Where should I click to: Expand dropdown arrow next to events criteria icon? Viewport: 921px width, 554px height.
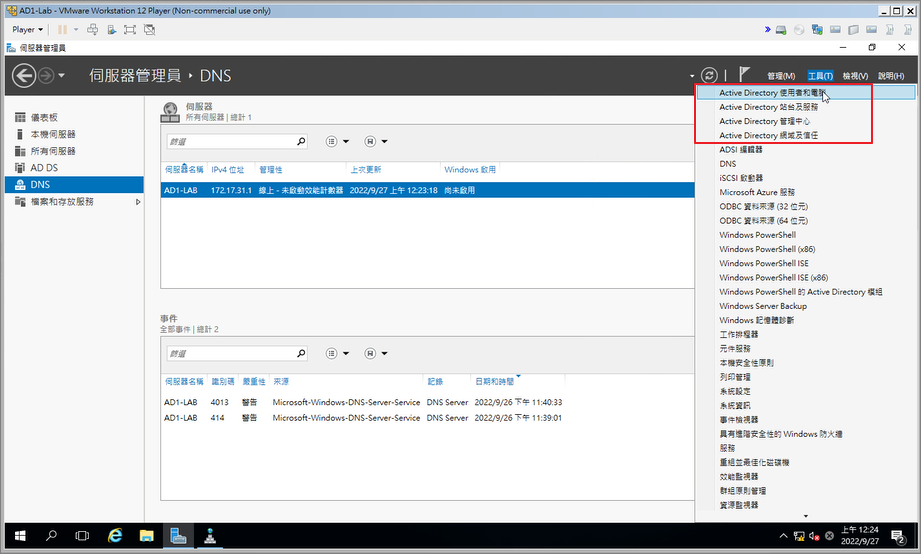(x=346, y=353)
